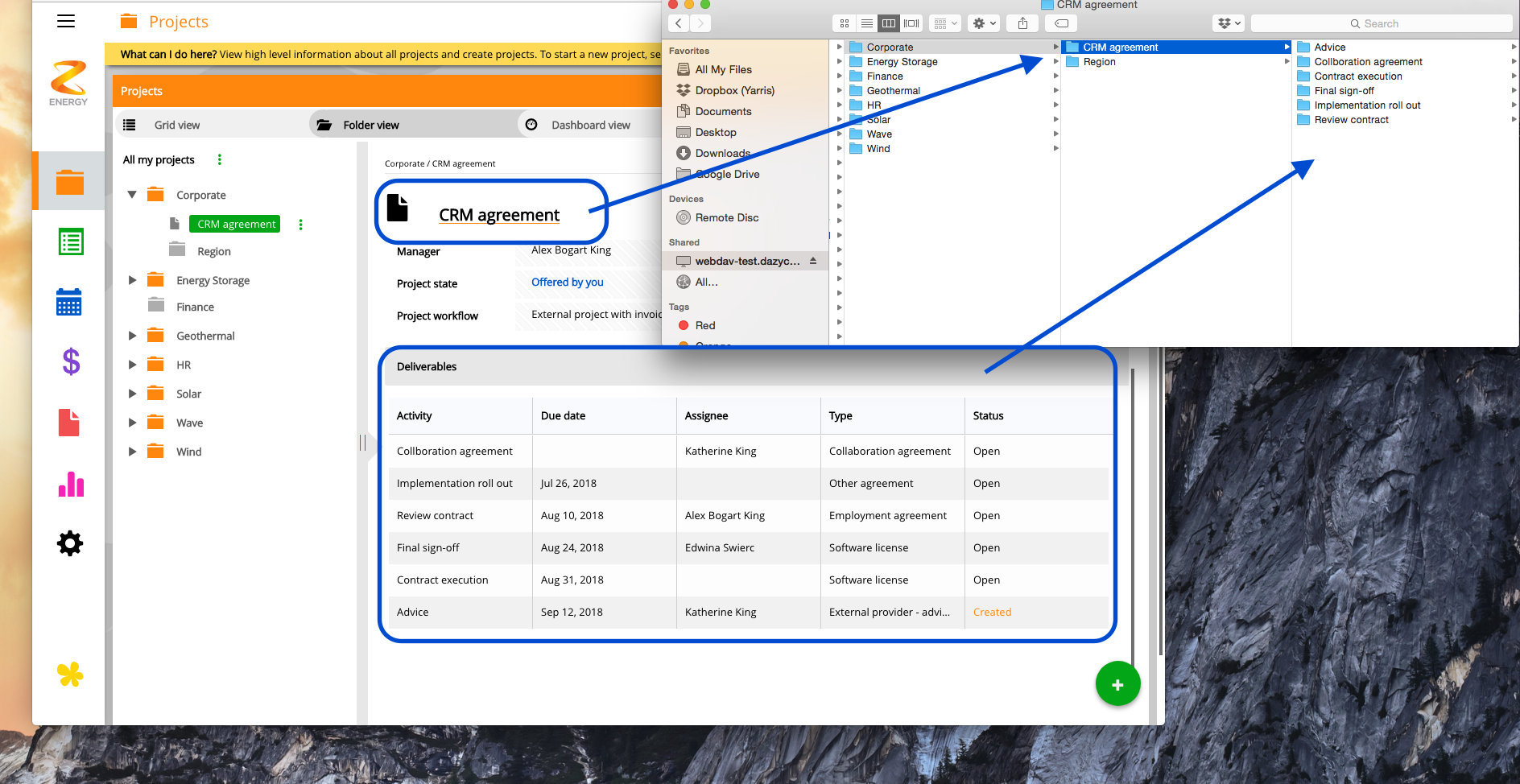
Task: Open the red document sidebar icon
Action: pyautogui.click(x=69, y=423)
